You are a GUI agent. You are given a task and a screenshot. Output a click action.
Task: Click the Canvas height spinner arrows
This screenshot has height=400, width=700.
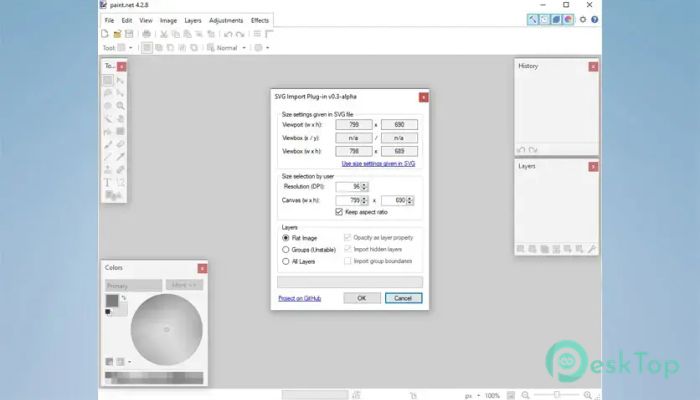pyautogui.click(x=410, y=200)
